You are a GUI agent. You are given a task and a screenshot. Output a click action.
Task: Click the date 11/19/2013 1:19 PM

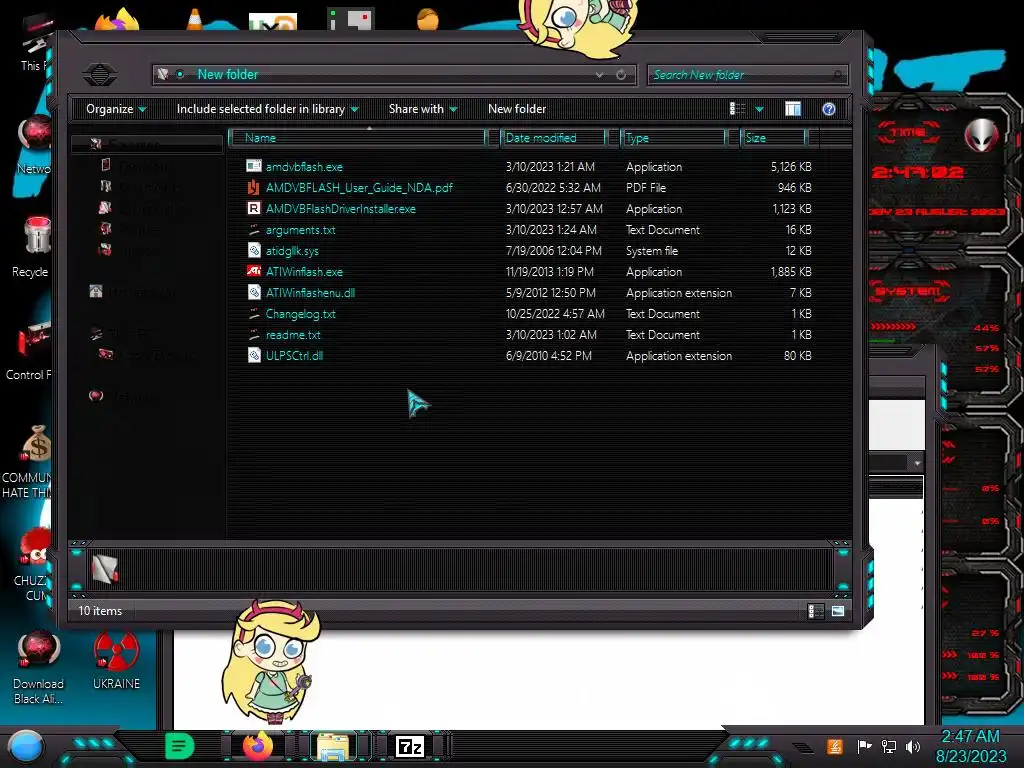coord(550,272)
